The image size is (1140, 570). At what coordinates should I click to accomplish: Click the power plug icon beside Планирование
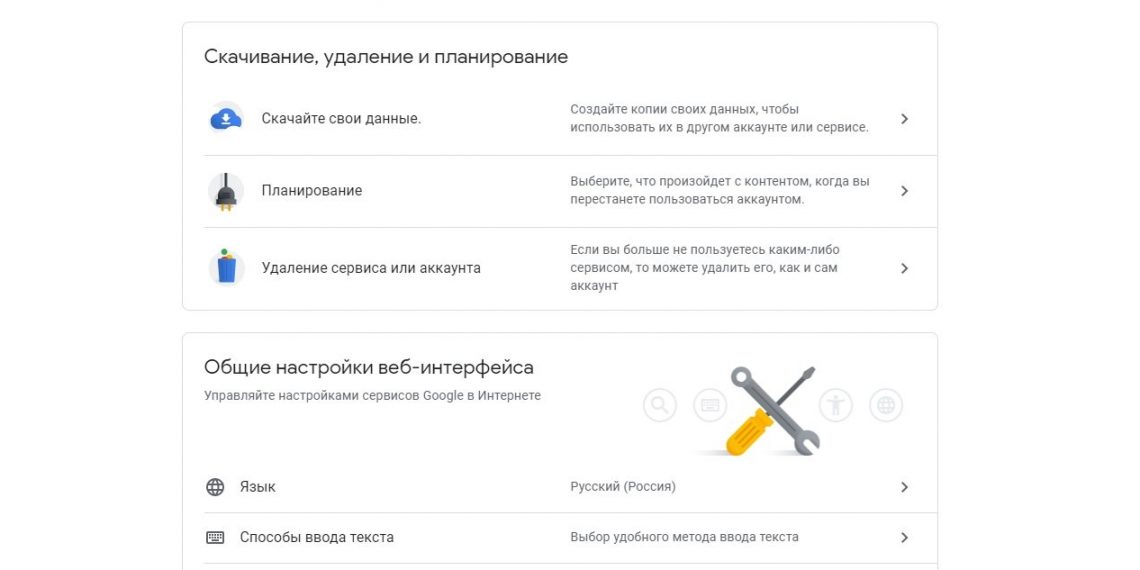[x=225, y=191]
